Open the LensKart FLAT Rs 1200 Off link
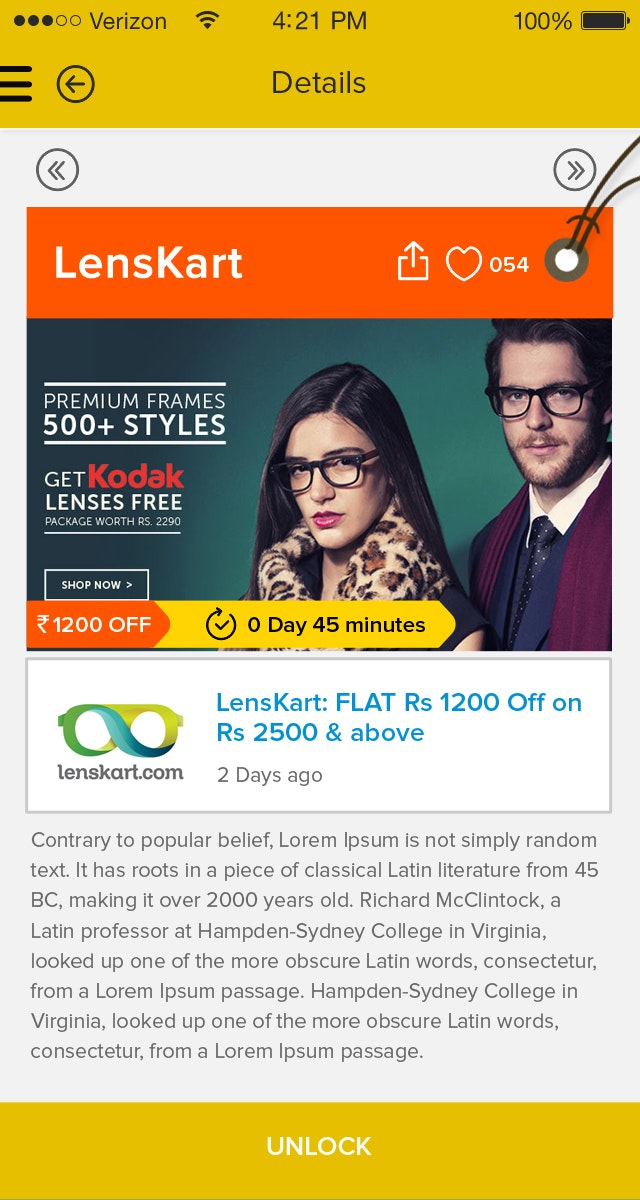The image size is (640, 1200). (399, 717)
